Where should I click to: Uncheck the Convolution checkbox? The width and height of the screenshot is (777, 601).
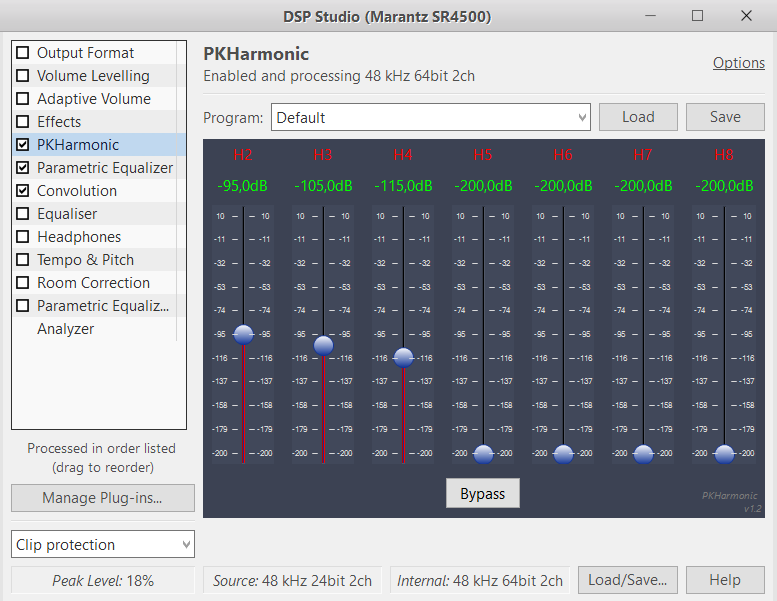click(x=23, y=190)
